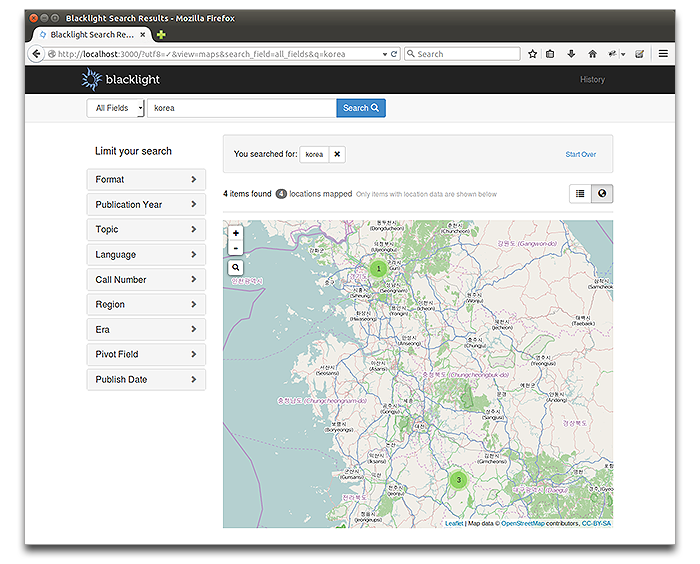Zoom out on the map
Screen dimensions: 700x564
click(x=236, y=248)
